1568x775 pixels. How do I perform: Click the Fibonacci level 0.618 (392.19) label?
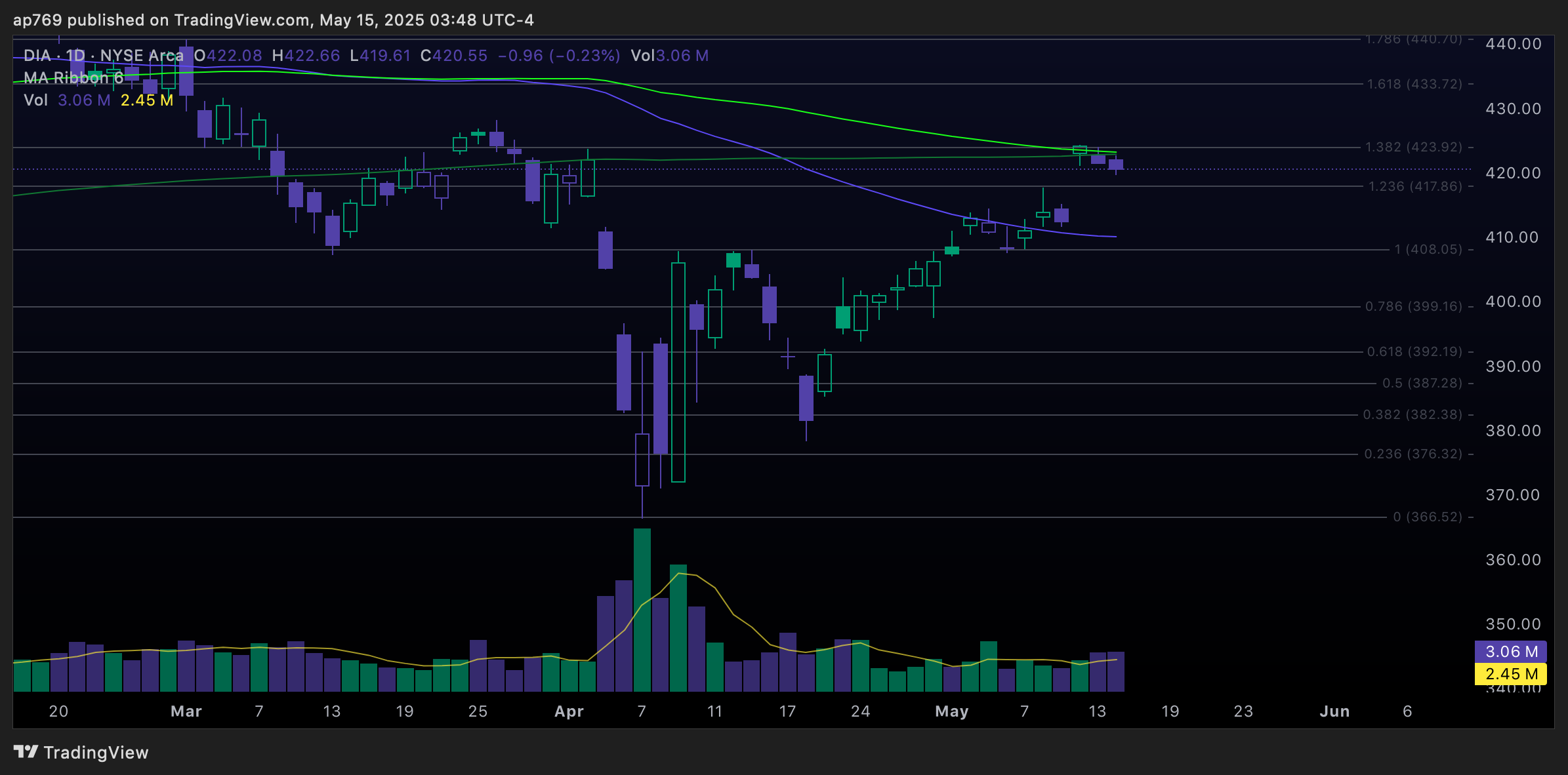(1415, 351)
